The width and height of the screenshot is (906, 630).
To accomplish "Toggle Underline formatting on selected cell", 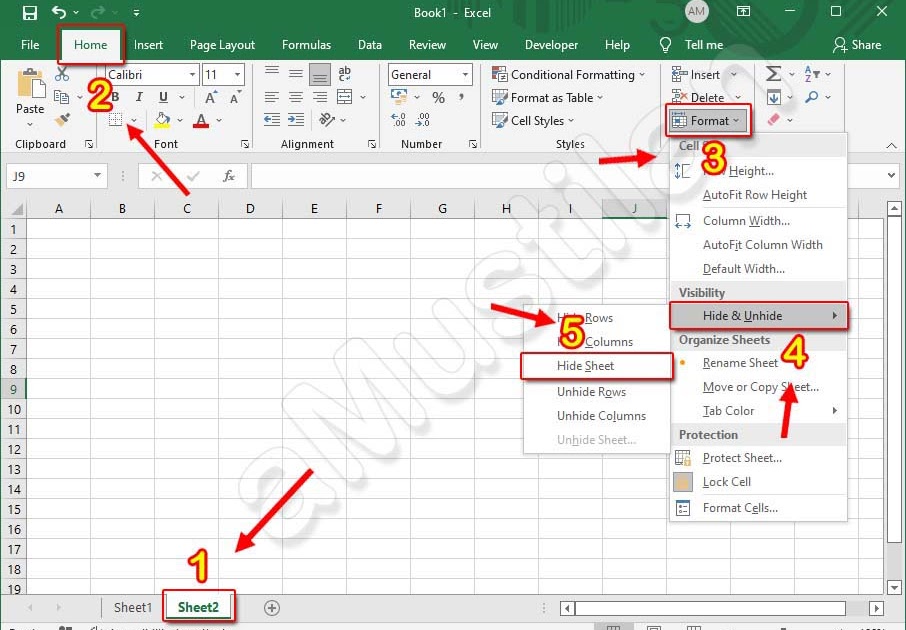I will click(162, 97).
